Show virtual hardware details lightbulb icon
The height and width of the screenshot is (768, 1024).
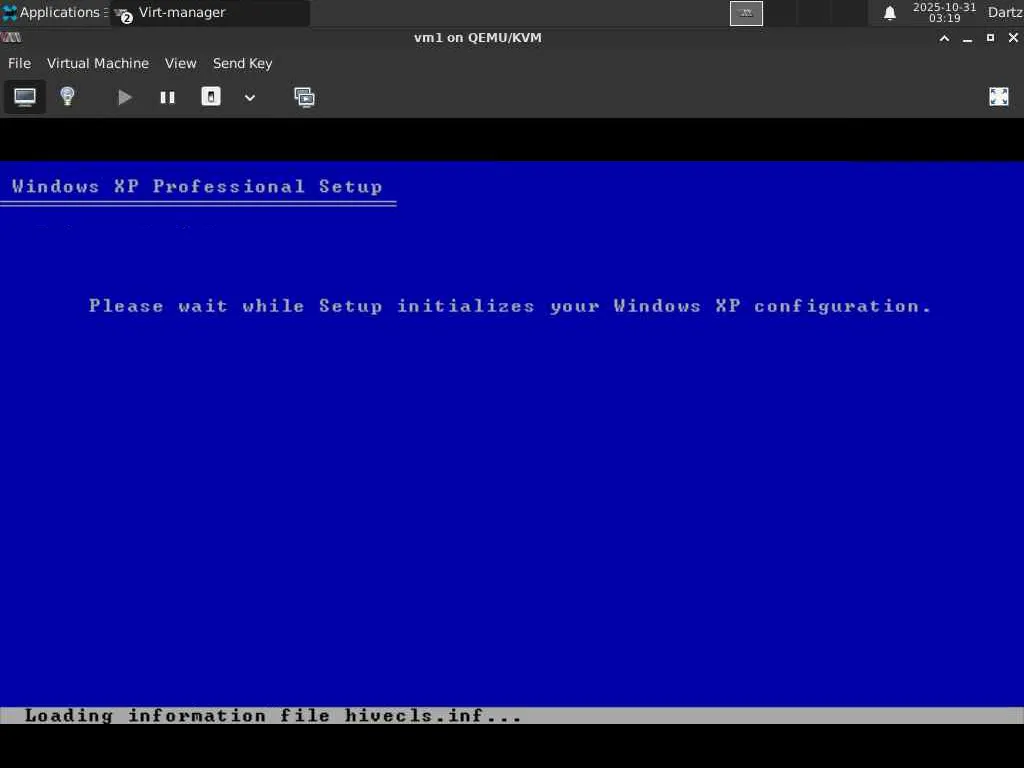click(x=67, y=97)
